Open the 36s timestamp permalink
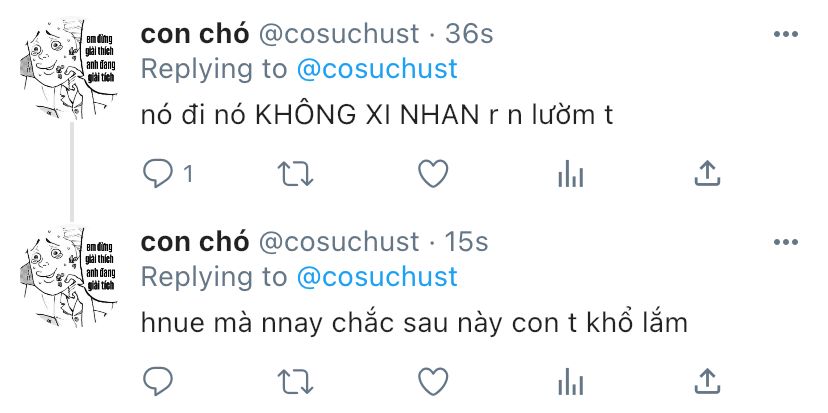Screen dimensions: 828x413 coord(469,34)
